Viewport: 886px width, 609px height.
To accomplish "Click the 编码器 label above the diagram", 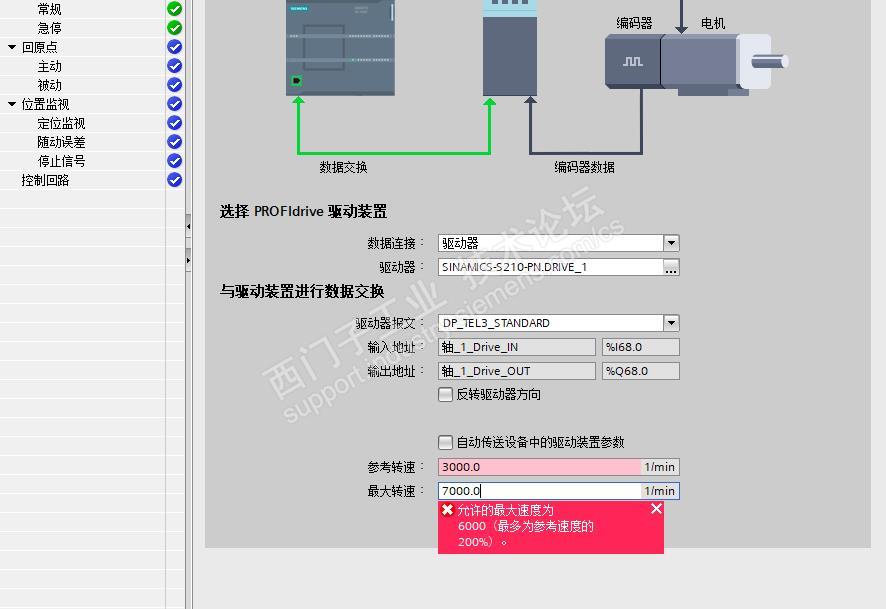I will [x=635, y=23].
